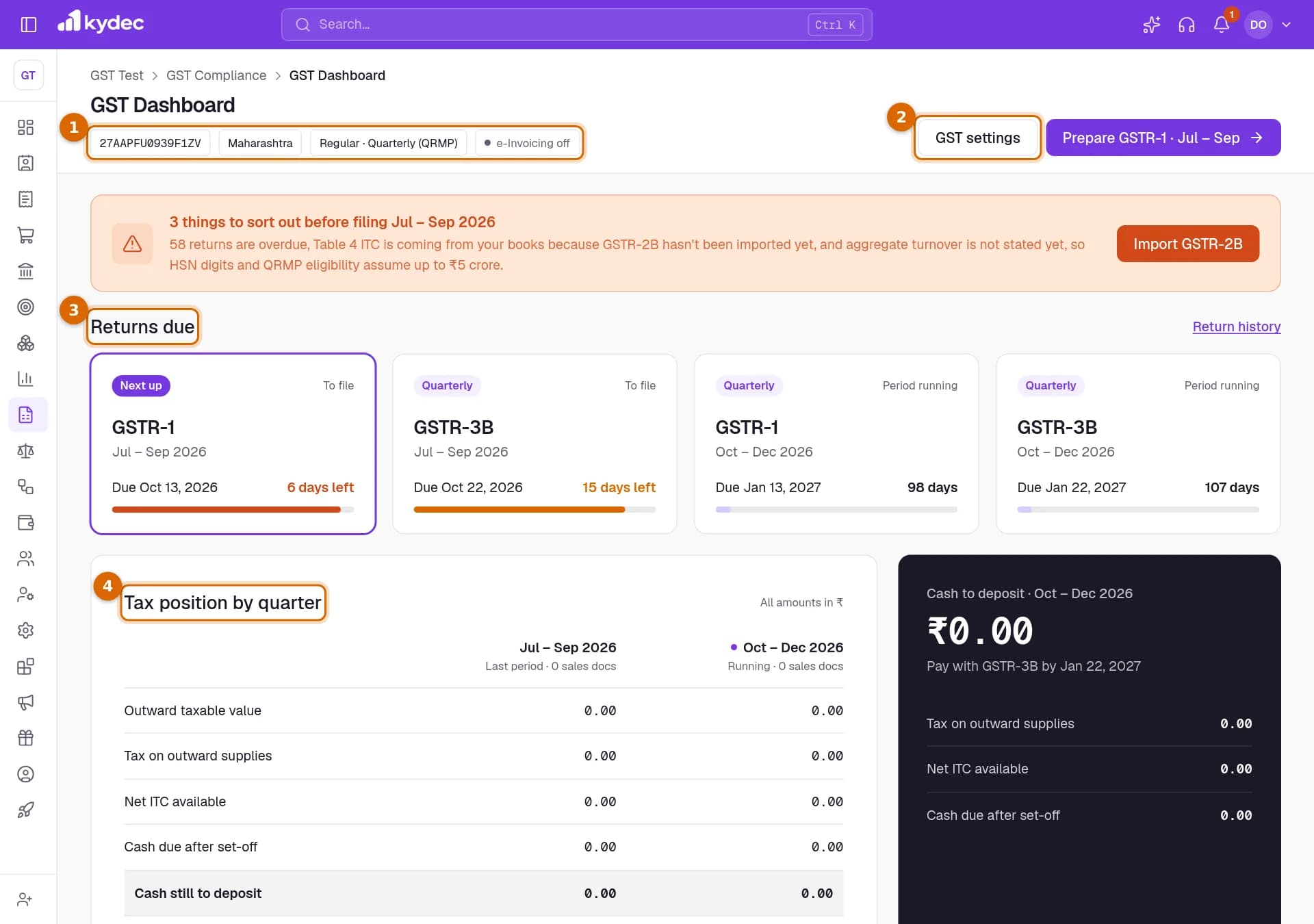
Task: Go to the GST Test breadcrumb
Action: click(x=117, y=75)
